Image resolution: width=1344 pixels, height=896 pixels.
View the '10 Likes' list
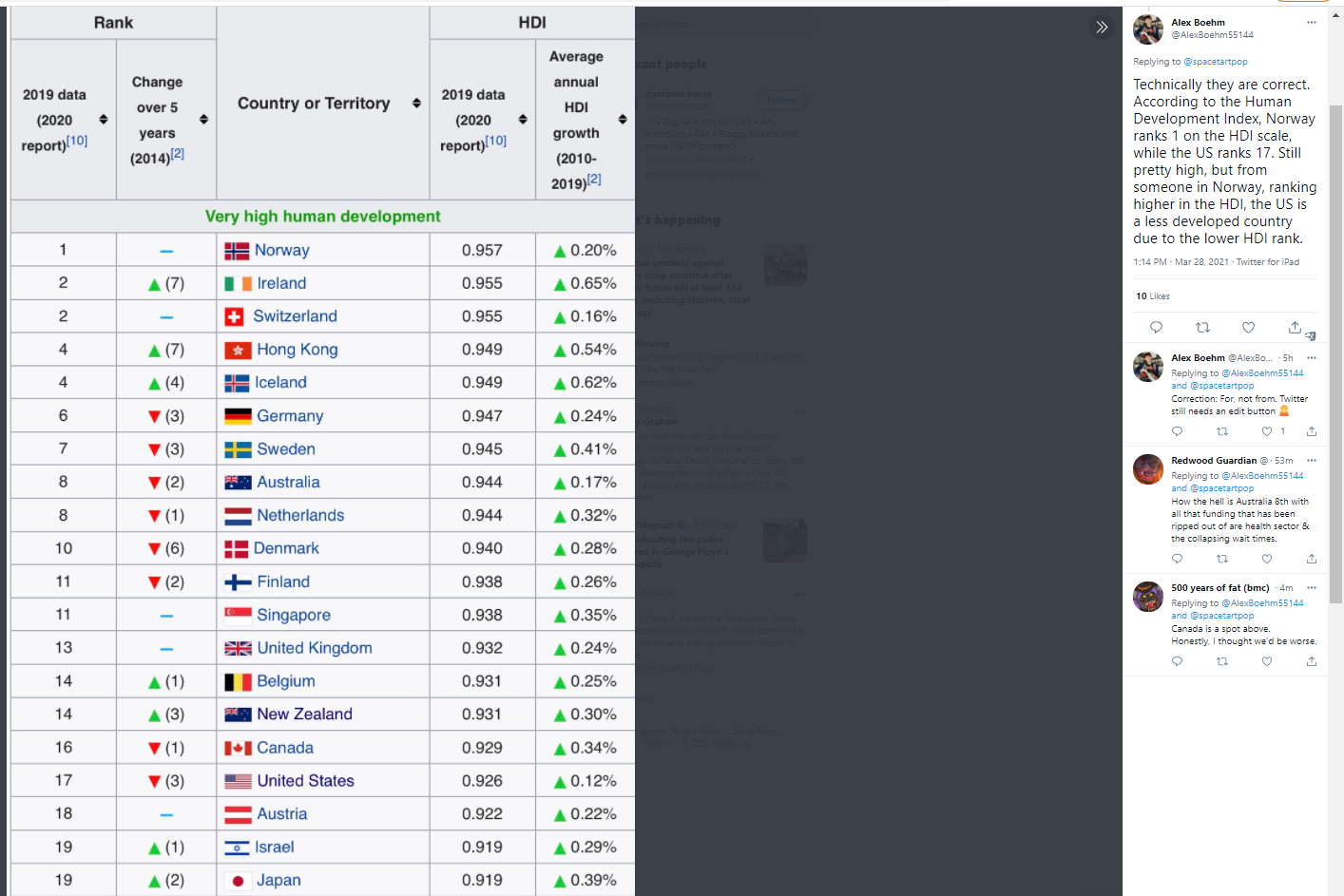tap(1153, 296)
